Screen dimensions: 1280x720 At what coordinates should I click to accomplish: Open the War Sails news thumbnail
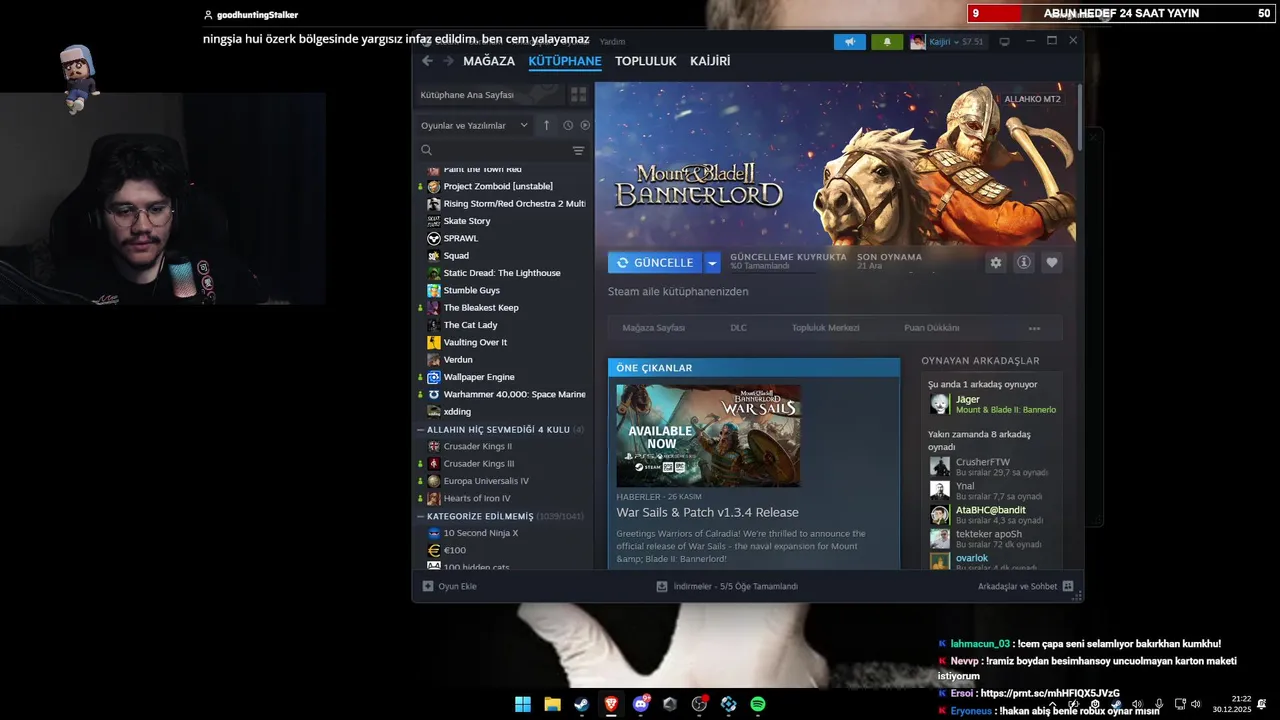click(708, 435)
